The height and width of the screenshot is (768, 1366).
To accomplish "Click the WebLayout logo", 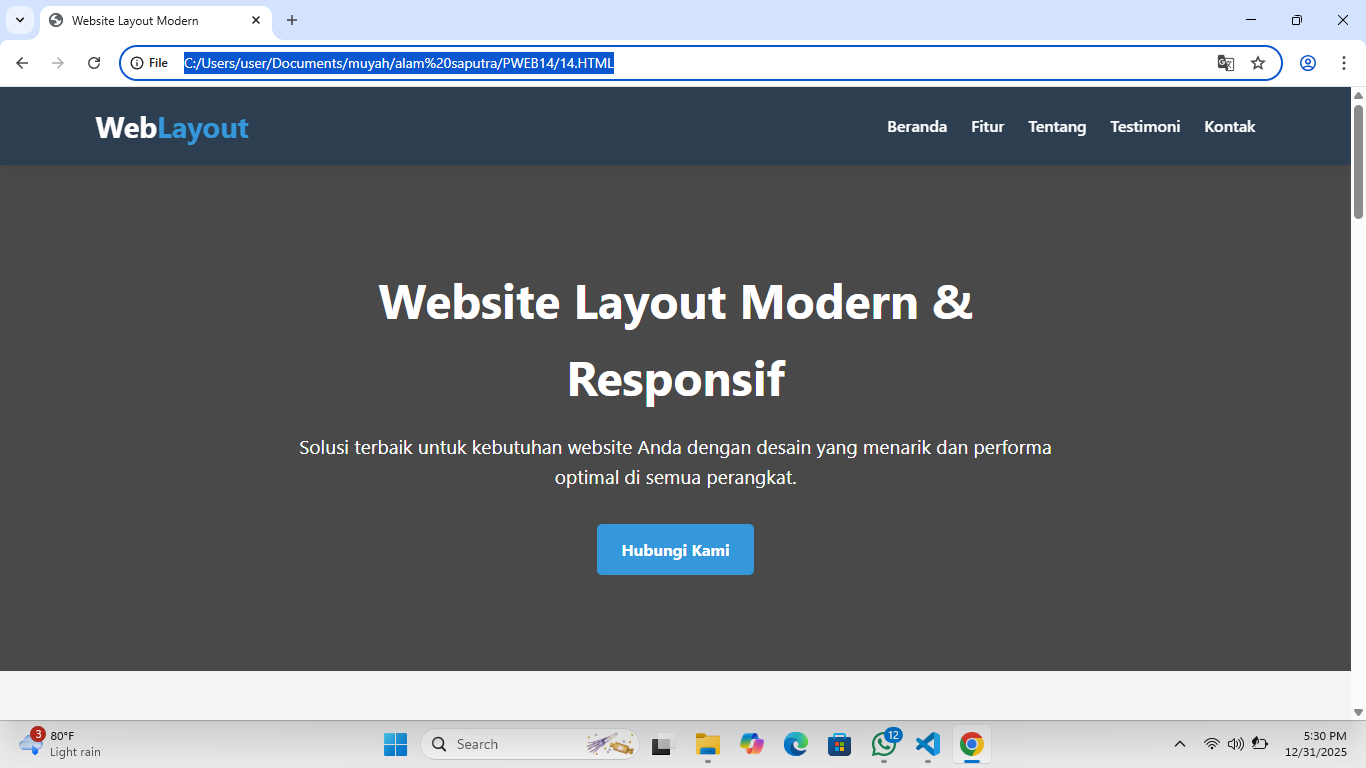I will point(172,128).
